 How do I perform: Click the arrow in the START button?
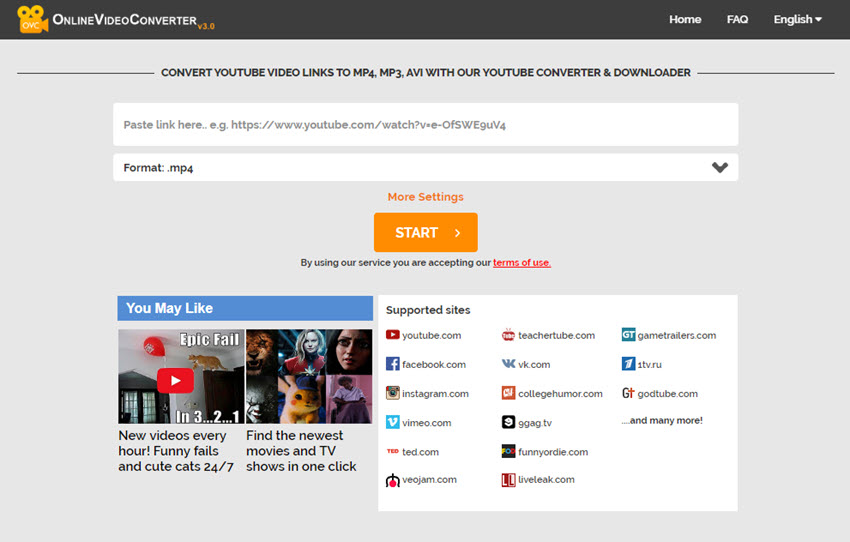[458, 233]
